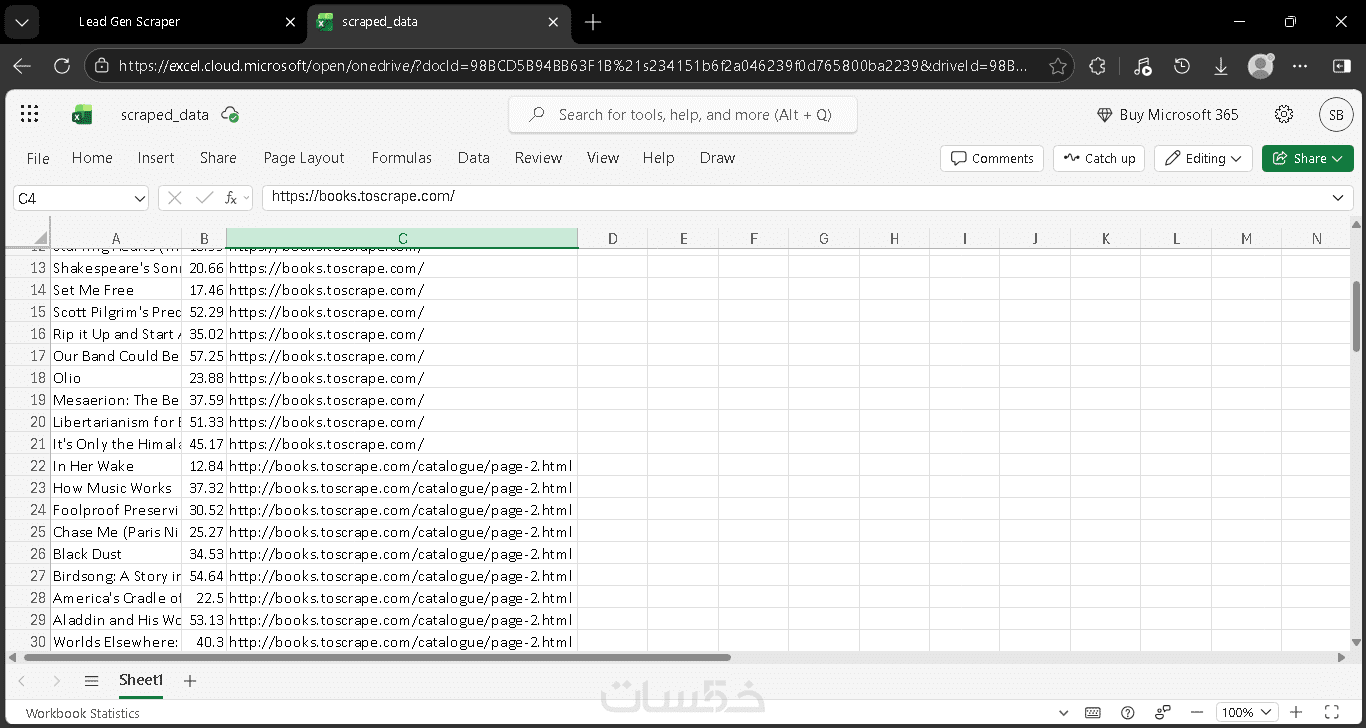Confirm formula entry checkmark icon
This screenshot has height=728, width=1366.
click(204, 198)
